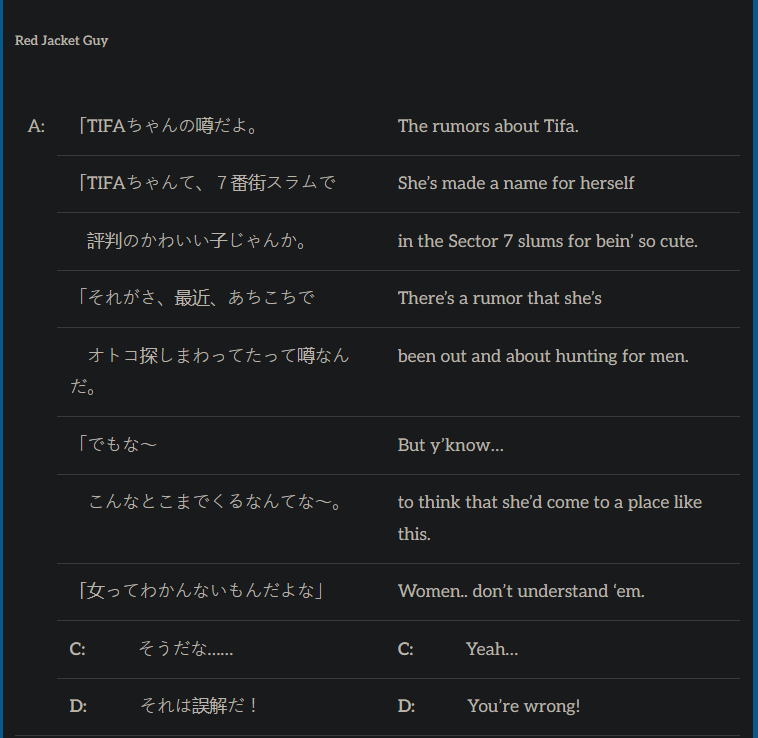Click the speaker label "A:"

[36, 126]
